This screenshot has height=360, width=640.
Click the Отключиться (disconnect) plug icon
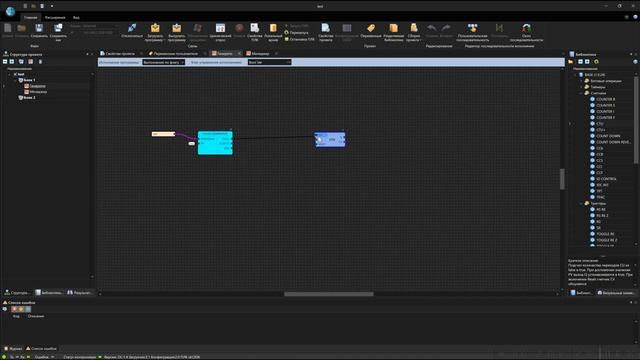(x=132, y=28)
